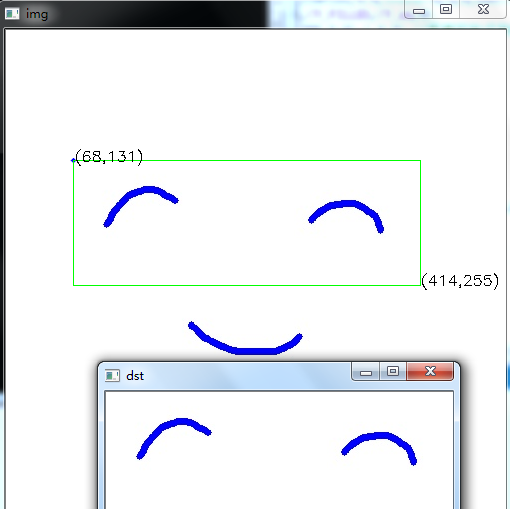Image resolution: width=510 pixels, height=509 pixels.
Task: Close the img window
Action: 483,9
